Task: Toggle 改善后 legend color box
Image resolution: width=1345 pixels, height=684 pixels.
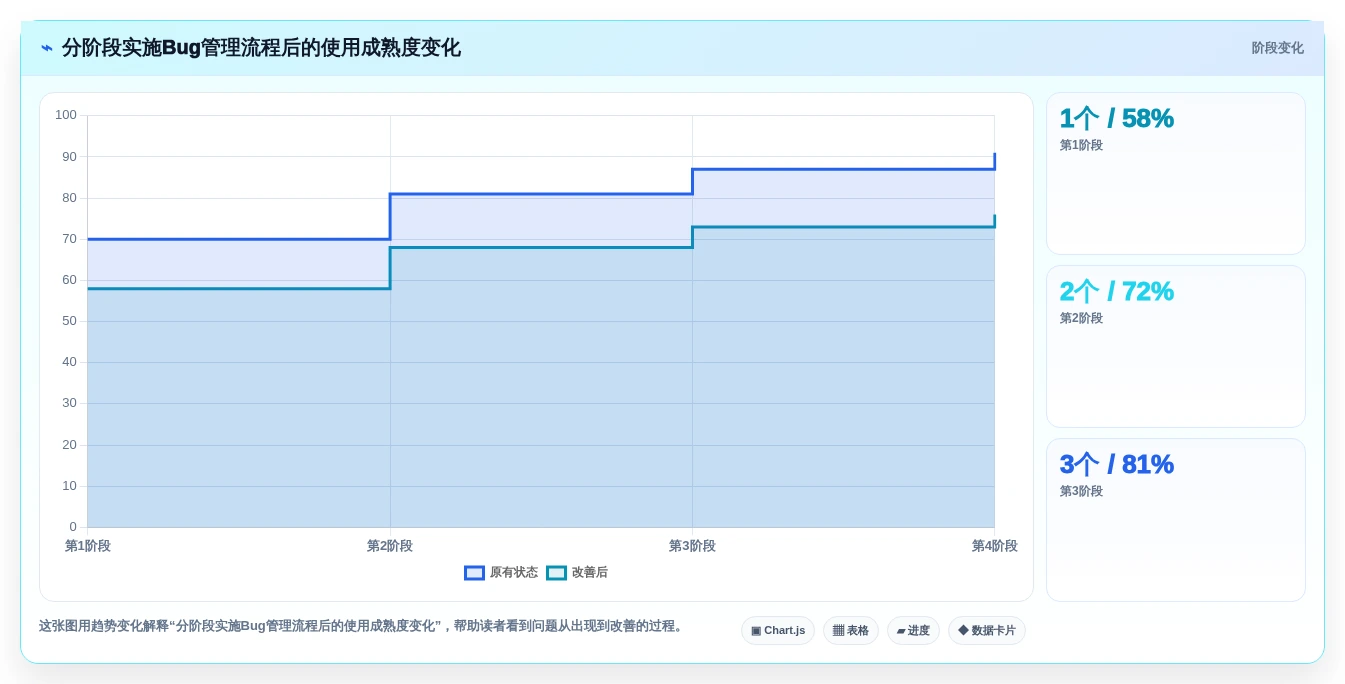Action: click(x=556, y=573)
